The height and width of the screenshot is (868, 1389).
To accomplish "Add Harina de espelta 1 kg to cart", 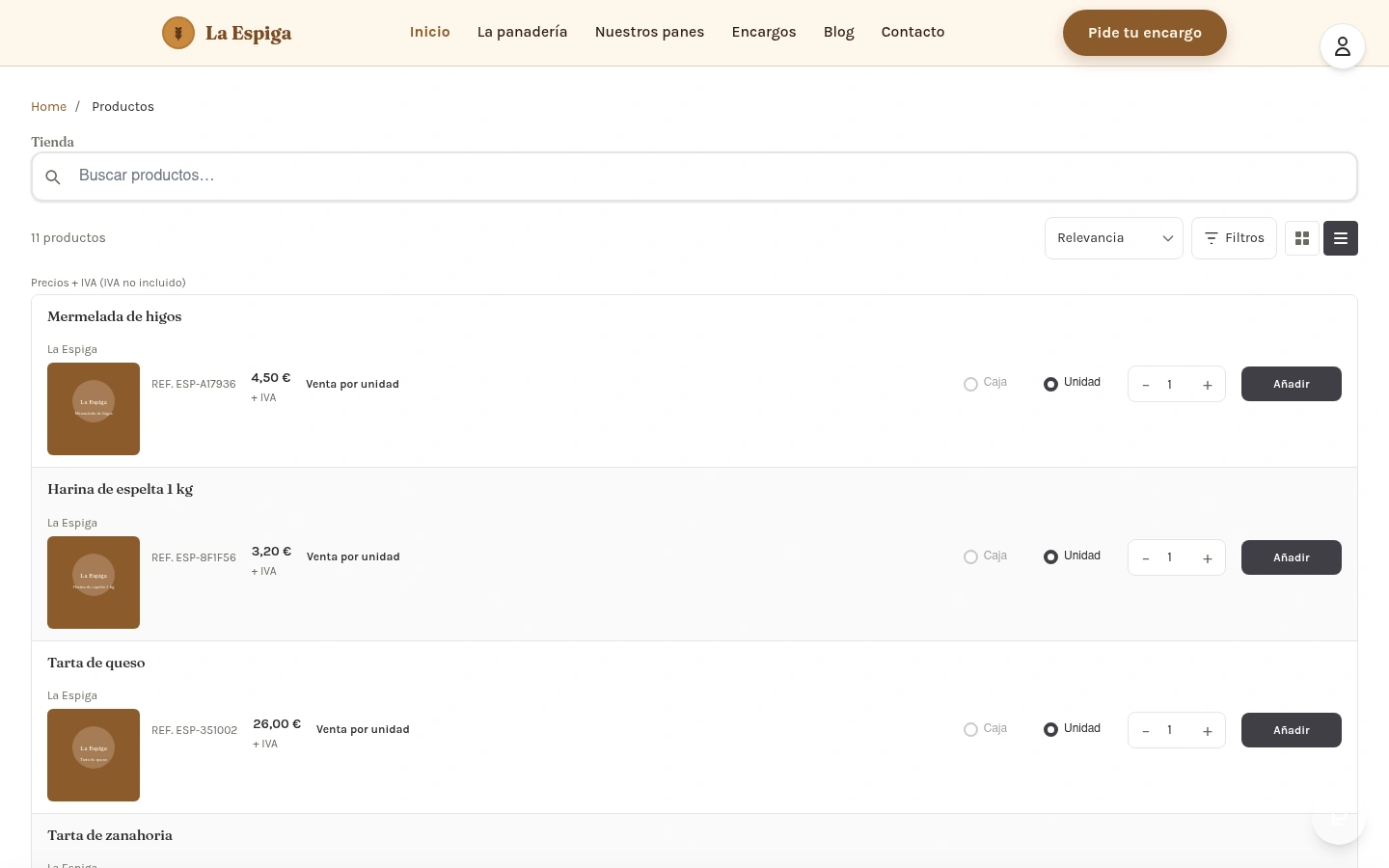I will 1292,557.
